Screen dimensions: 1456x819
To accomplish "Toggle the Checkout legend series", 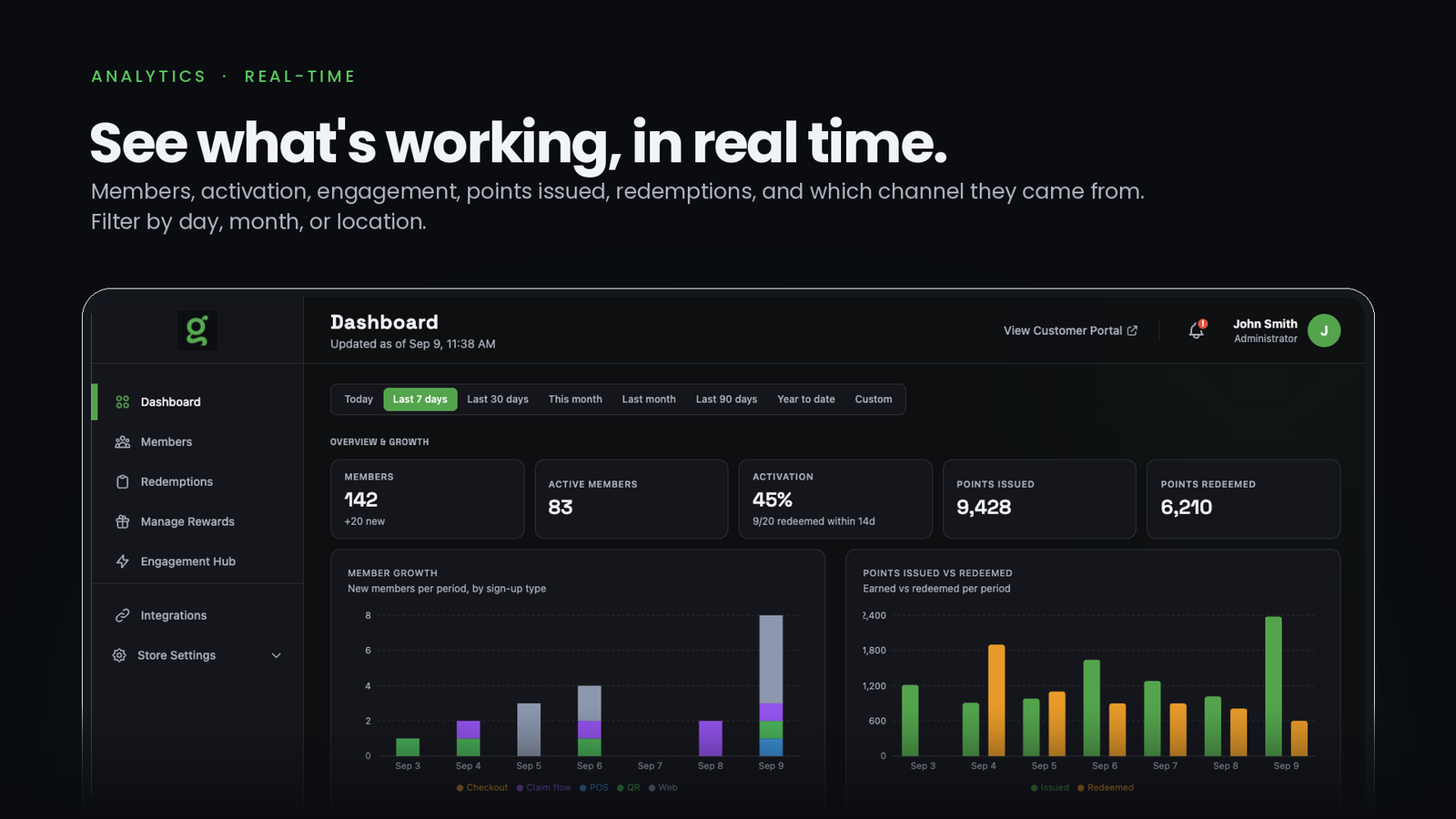I will coord(482,788).
